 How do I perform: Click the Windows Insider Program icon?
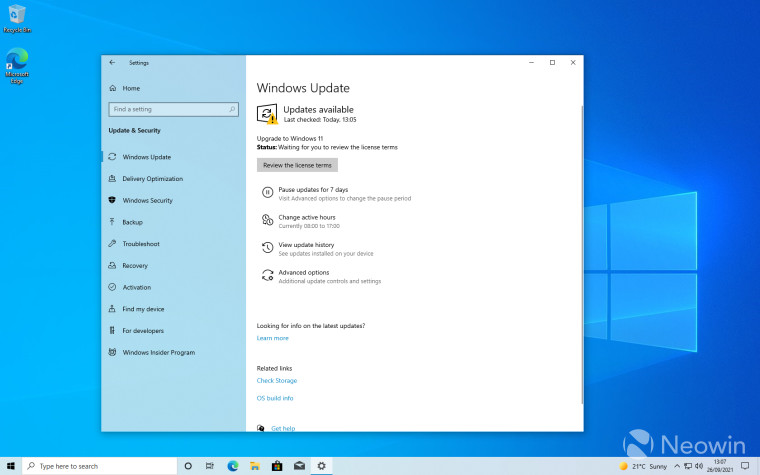click(112, 352)
